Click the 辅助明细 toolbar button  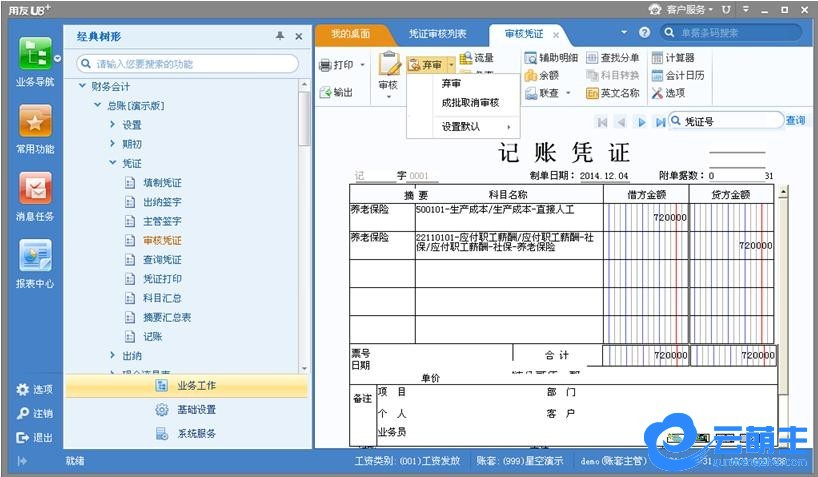click(548, 58)
